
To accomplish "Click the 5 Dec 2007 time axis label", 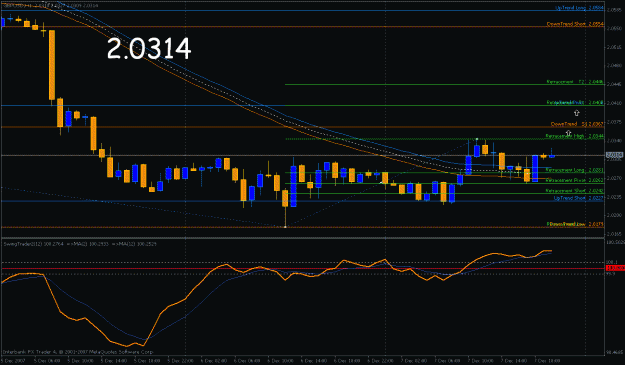I will pyautogui.click(x=14, y=361).
